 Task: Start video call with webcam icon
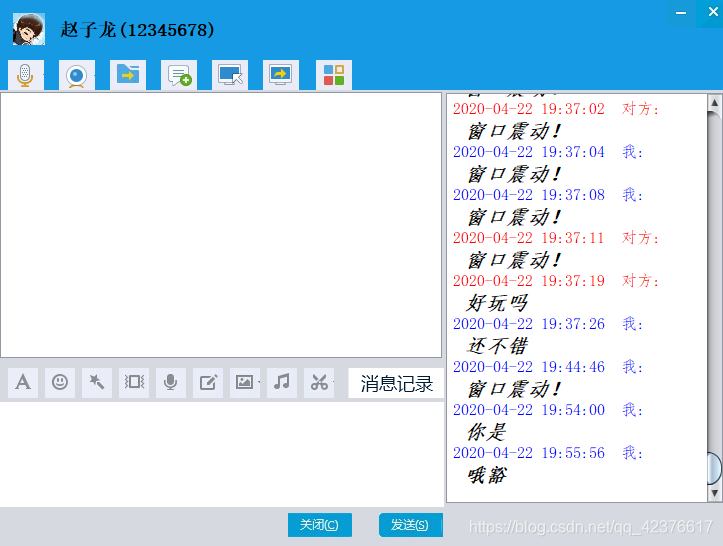click(77, 75)
